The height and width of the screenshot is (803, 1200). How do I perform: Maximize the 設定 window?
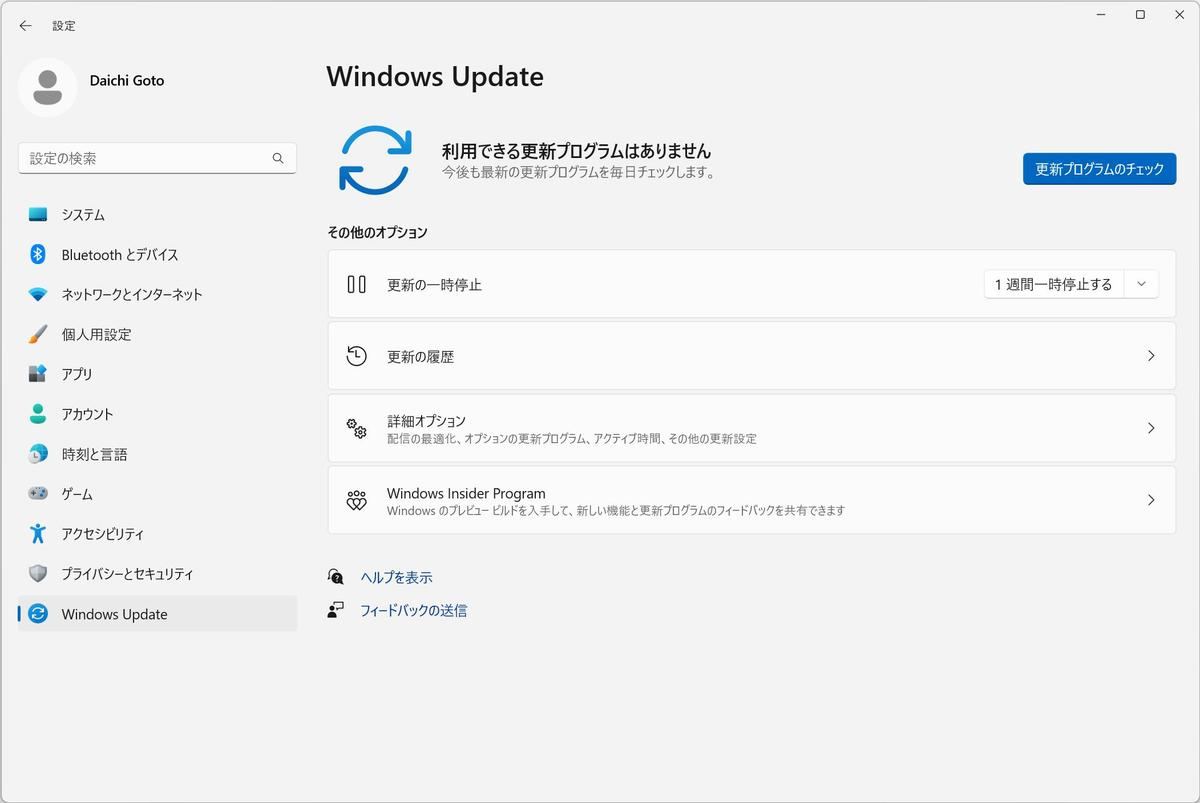click(x=1140, y=15)
